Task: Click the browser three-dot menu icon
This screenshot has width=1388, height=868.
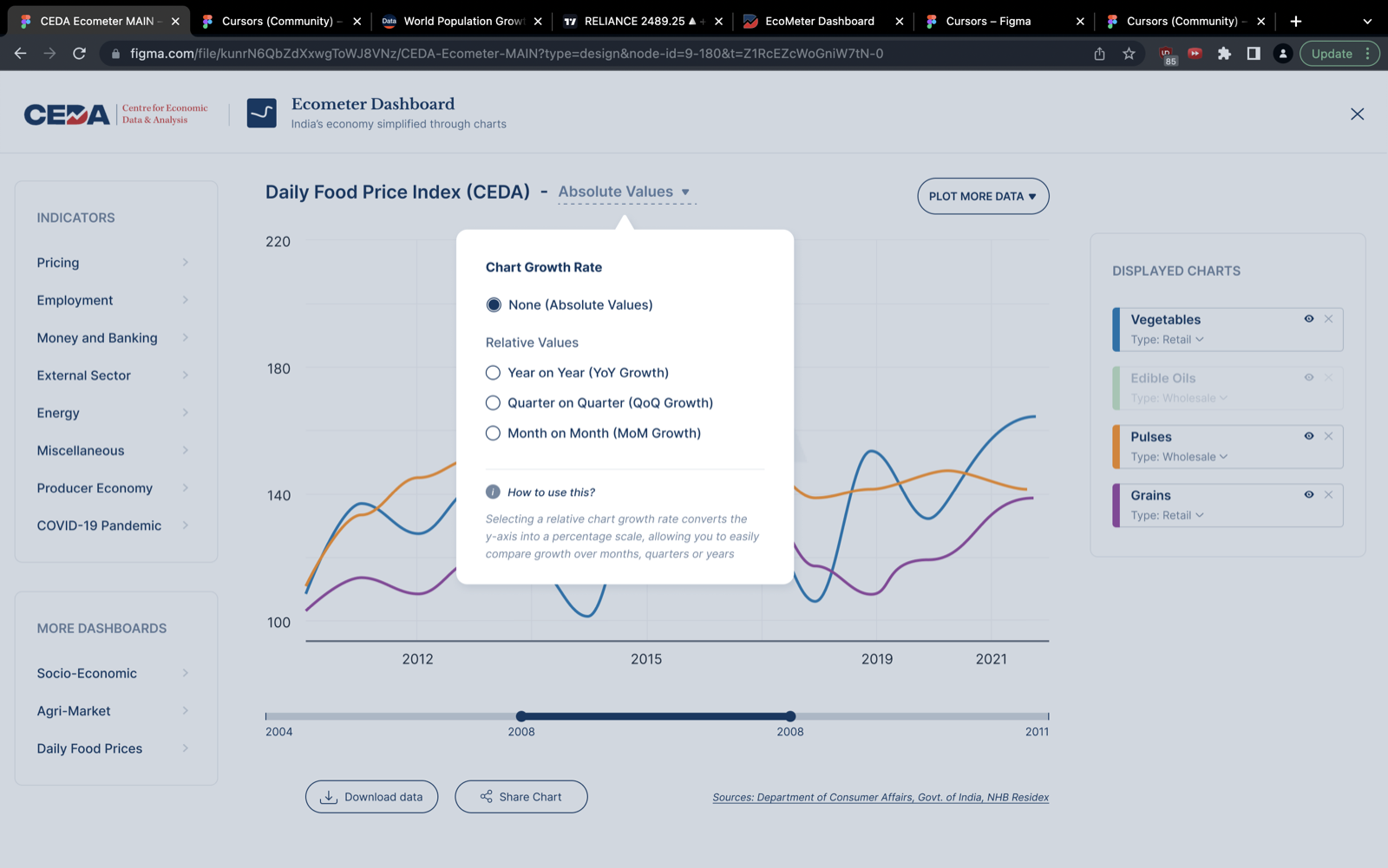Action: 1367,54
